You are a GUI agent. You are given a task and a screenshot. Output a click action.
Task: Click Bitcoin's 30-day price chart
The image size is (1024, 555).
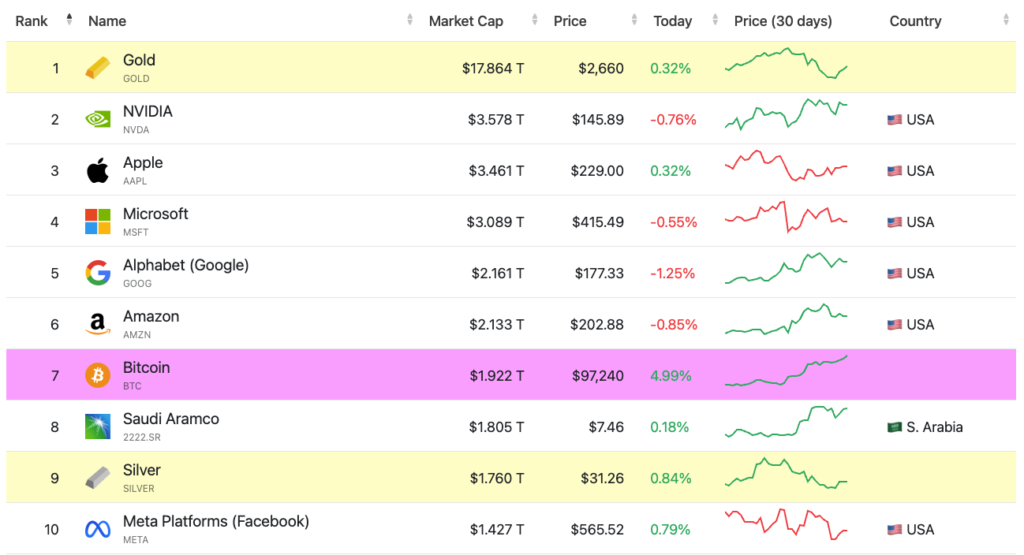(786, 372)
